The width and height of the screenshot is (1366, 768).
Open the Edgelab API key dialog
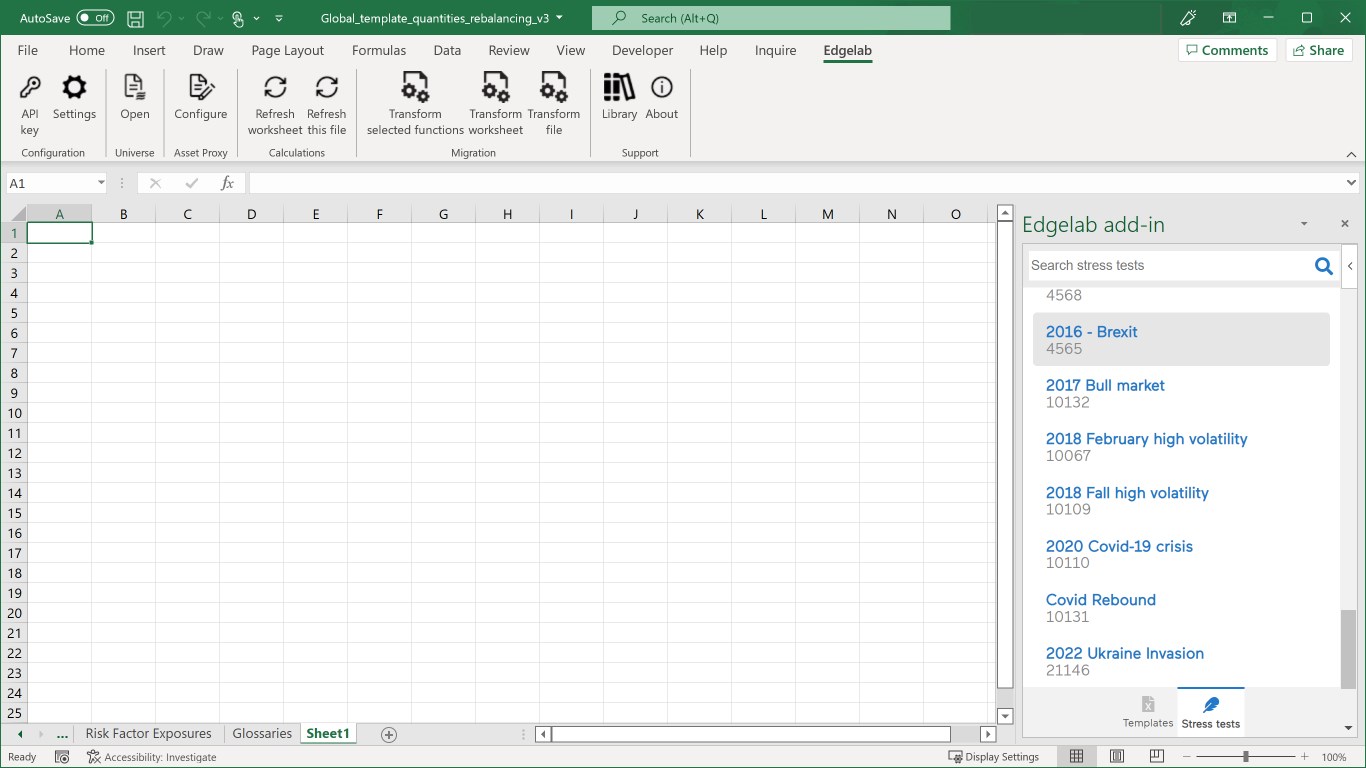(x=30, y=104)
